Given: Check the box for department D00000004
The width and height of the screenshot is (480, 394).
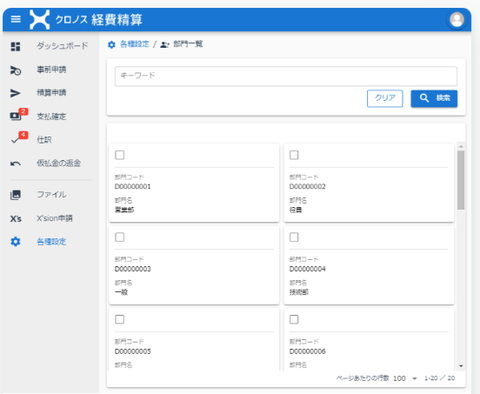Looking at the screenshot, I should [294, 237].
